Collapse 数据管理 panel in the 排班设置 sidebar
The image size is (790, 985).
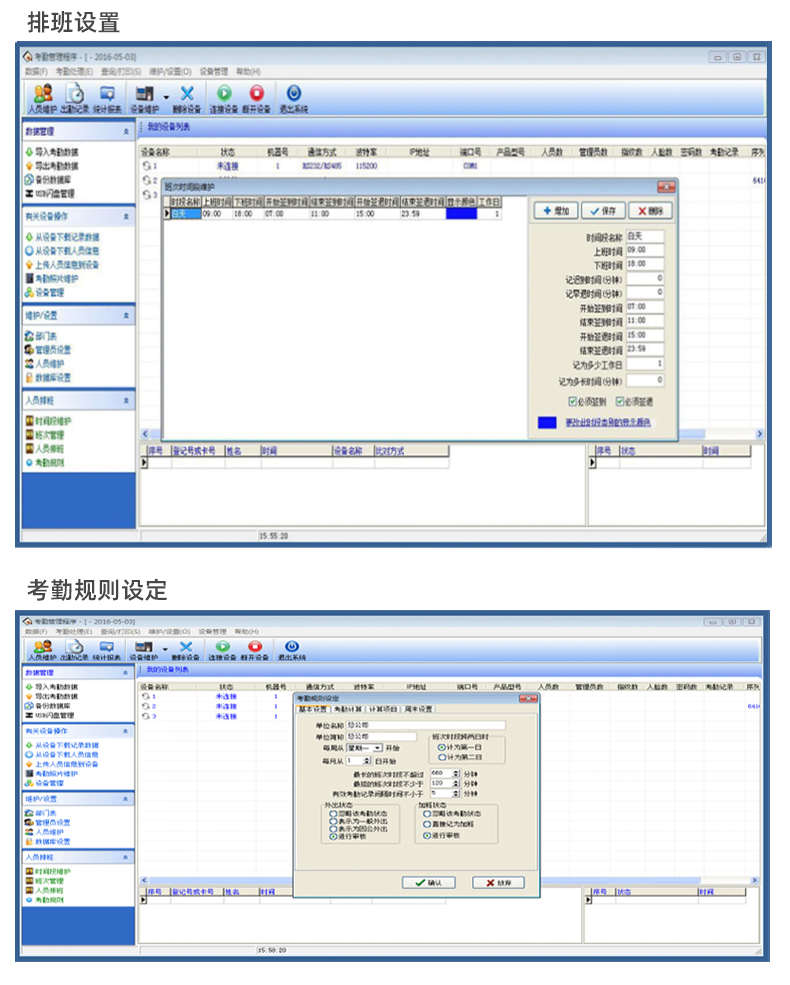coord(126,131)
